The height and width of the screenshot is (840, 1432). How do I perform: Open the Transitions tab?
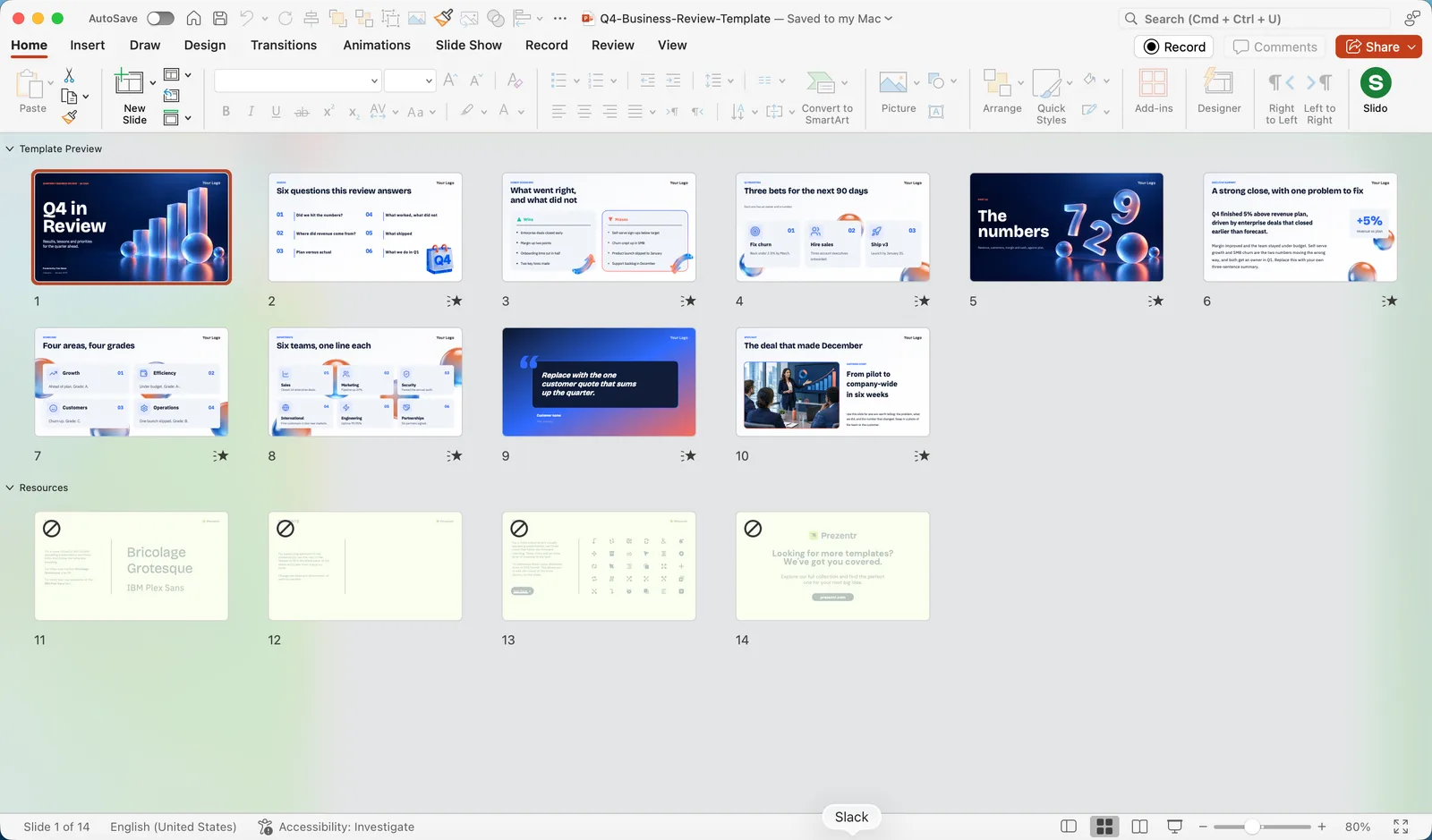tap(284, 45)
